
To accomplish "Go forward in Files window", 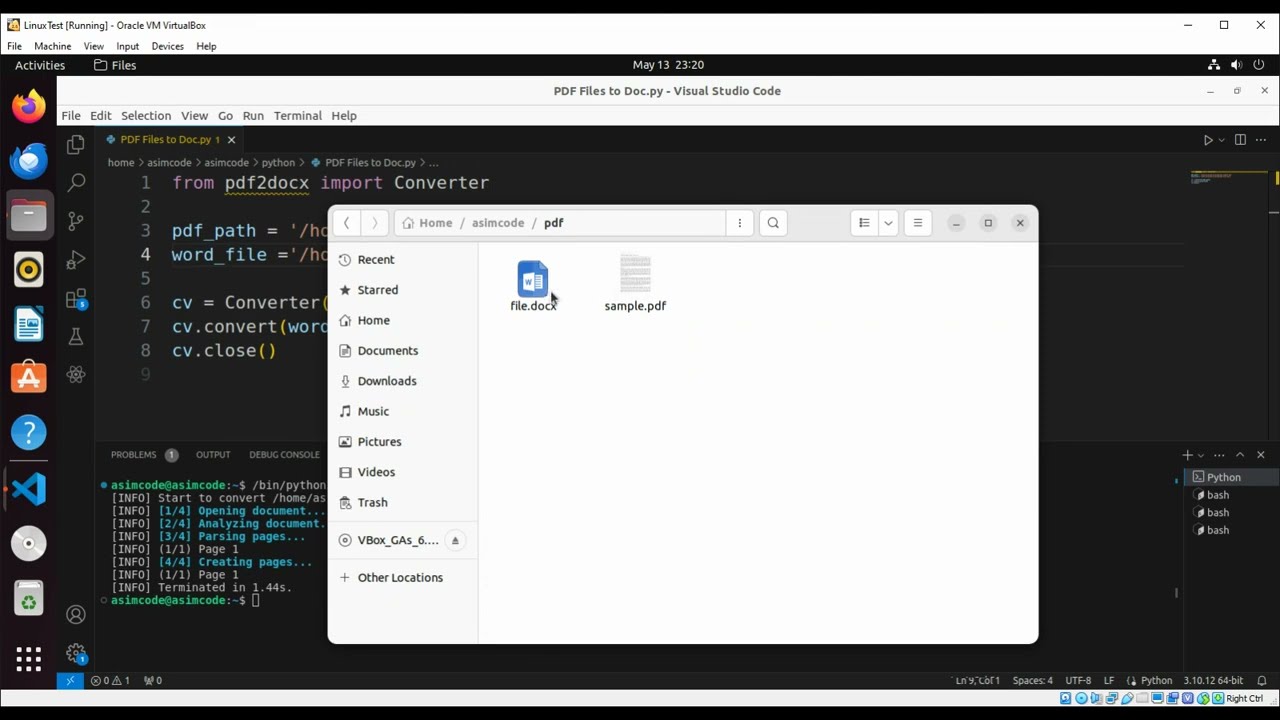I will 374,223.
